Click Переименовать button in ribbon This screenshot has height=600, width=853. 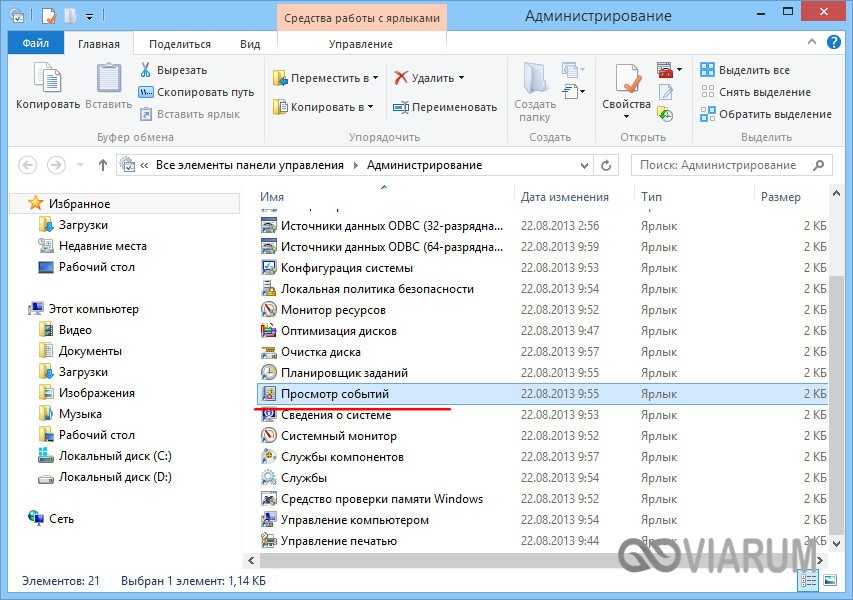[445, 107]
